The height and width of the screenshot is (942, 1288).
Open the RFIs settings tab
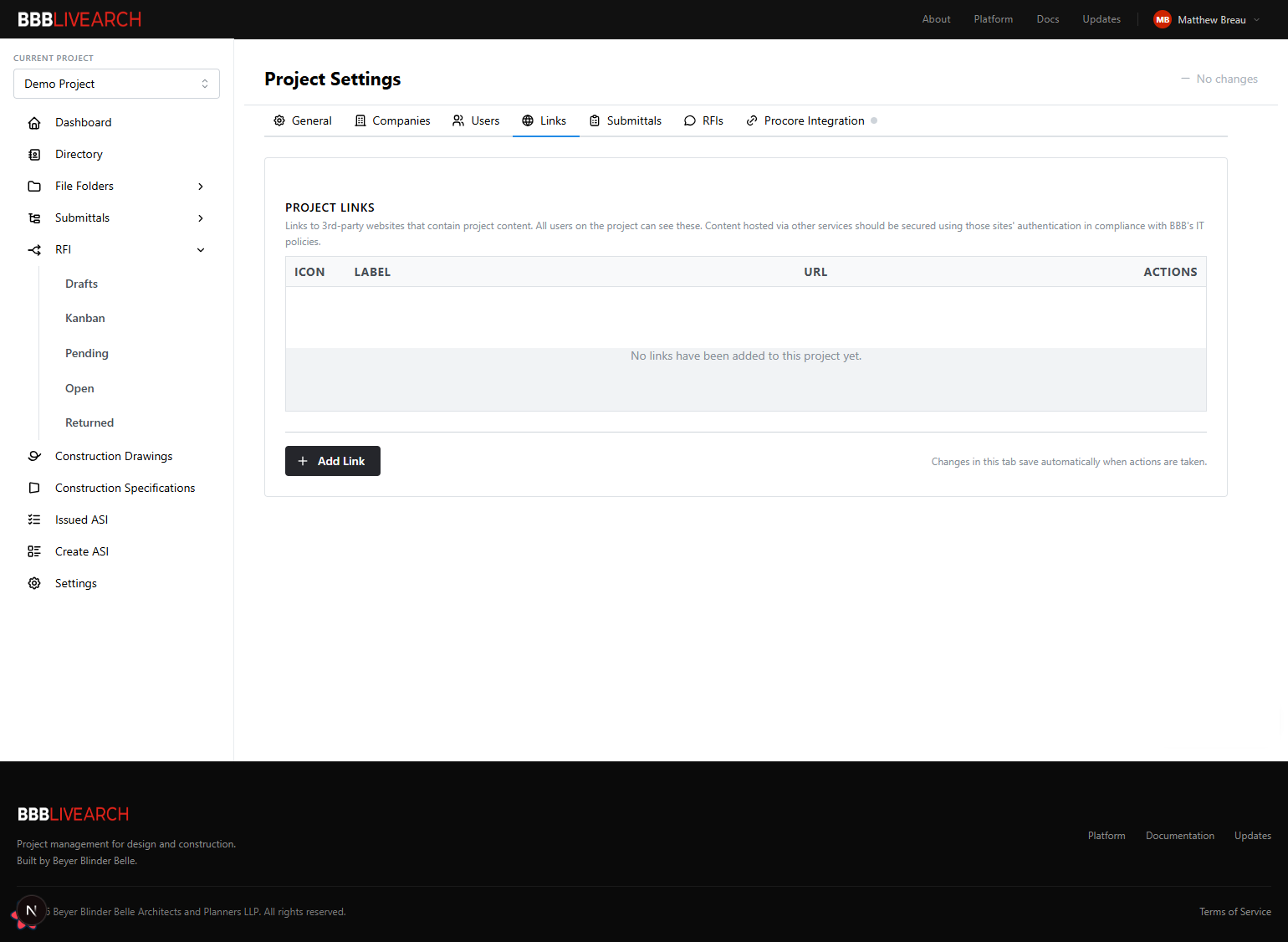coord(704,120)
